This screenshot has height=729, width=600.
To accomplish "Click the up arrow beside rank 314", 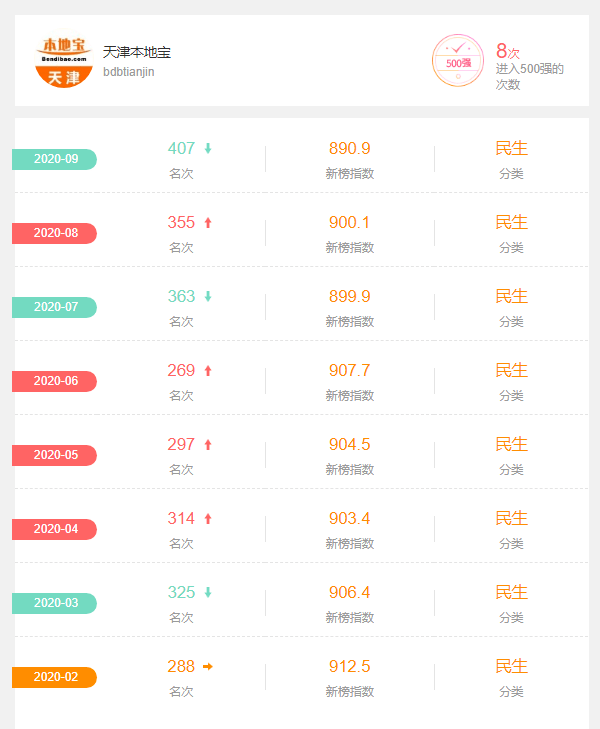I will [x=208, y=519].
